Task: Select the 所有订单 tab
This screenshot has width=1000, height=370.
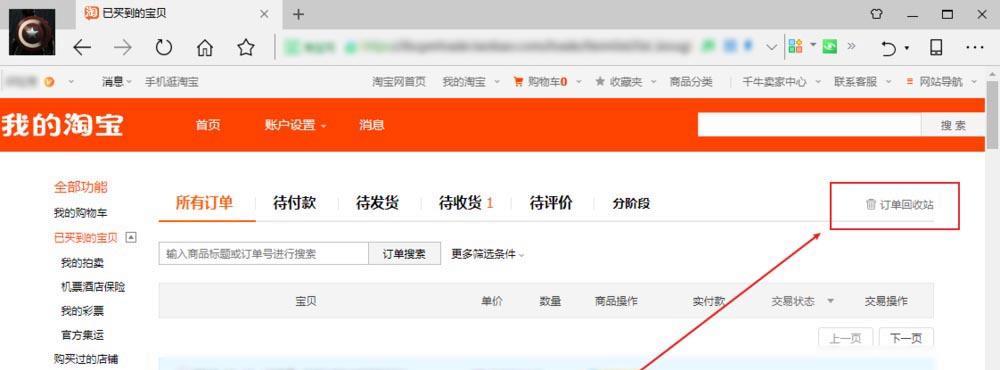Action: point(204,204)
